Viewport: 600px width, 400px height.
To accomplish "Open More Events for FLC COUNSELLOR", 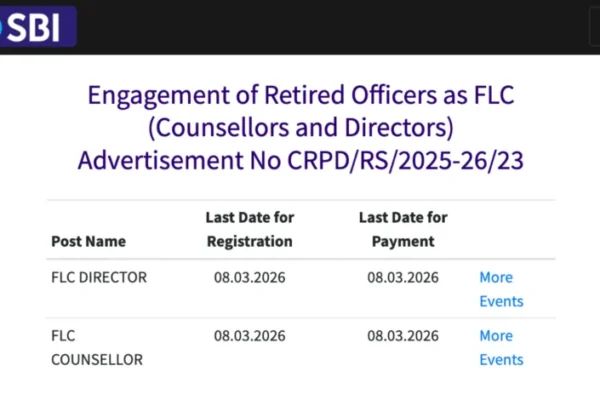I will [500, 347].
